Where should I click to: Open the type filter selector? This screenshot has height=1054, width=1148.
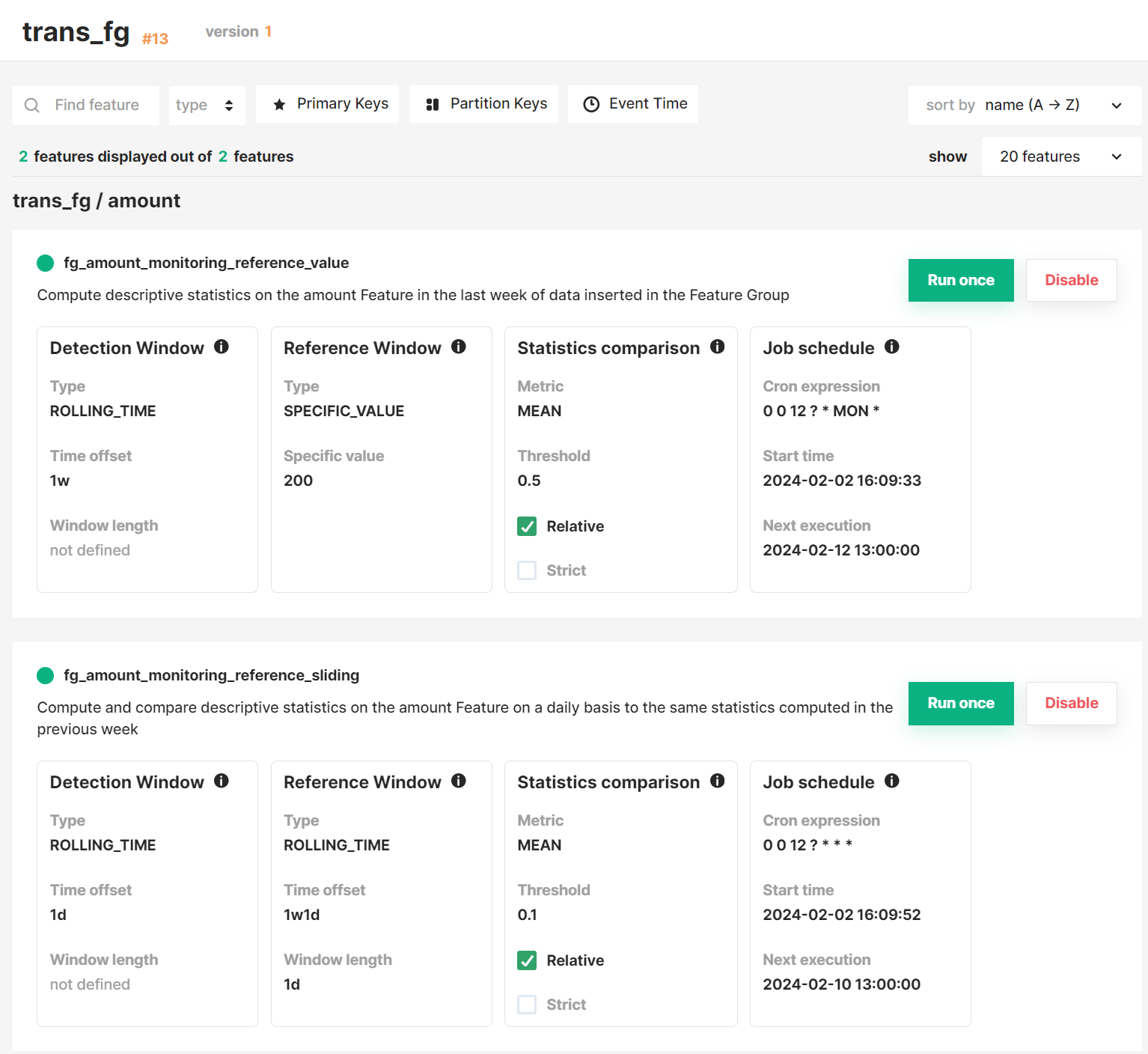[207, 105]
